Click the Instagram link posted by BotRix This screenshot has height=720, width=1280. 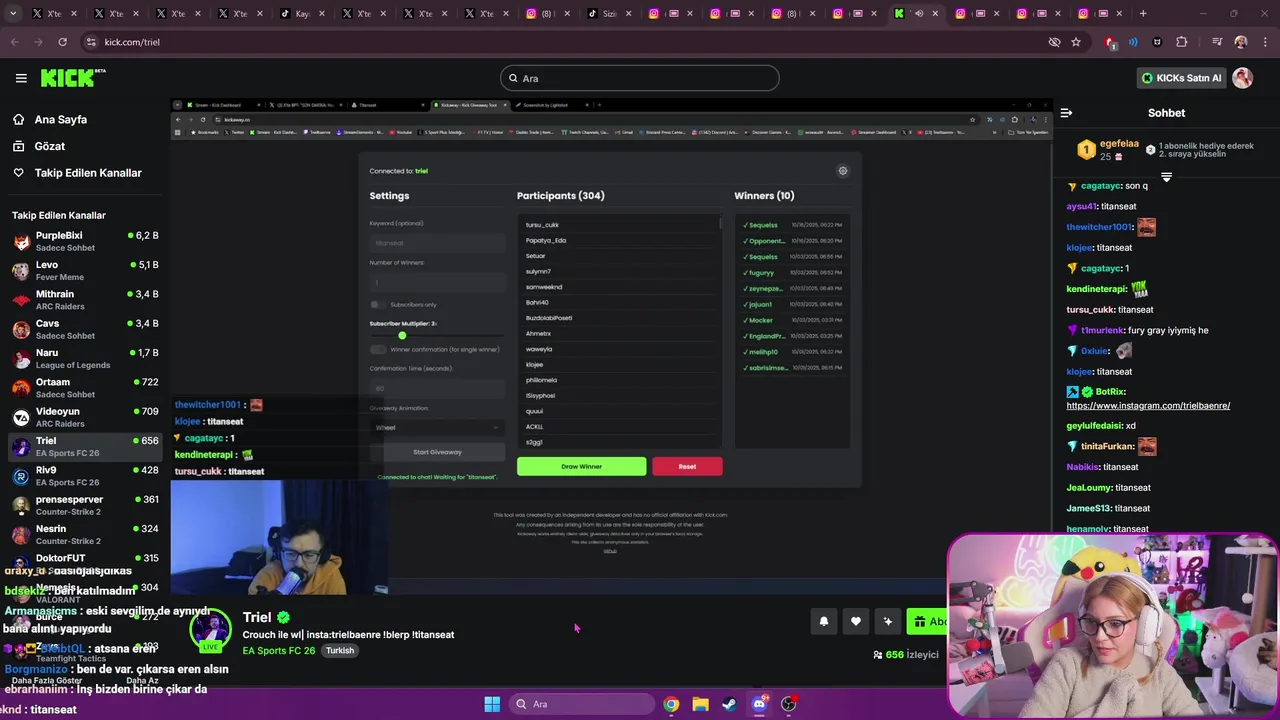(x=1148, y=406)
